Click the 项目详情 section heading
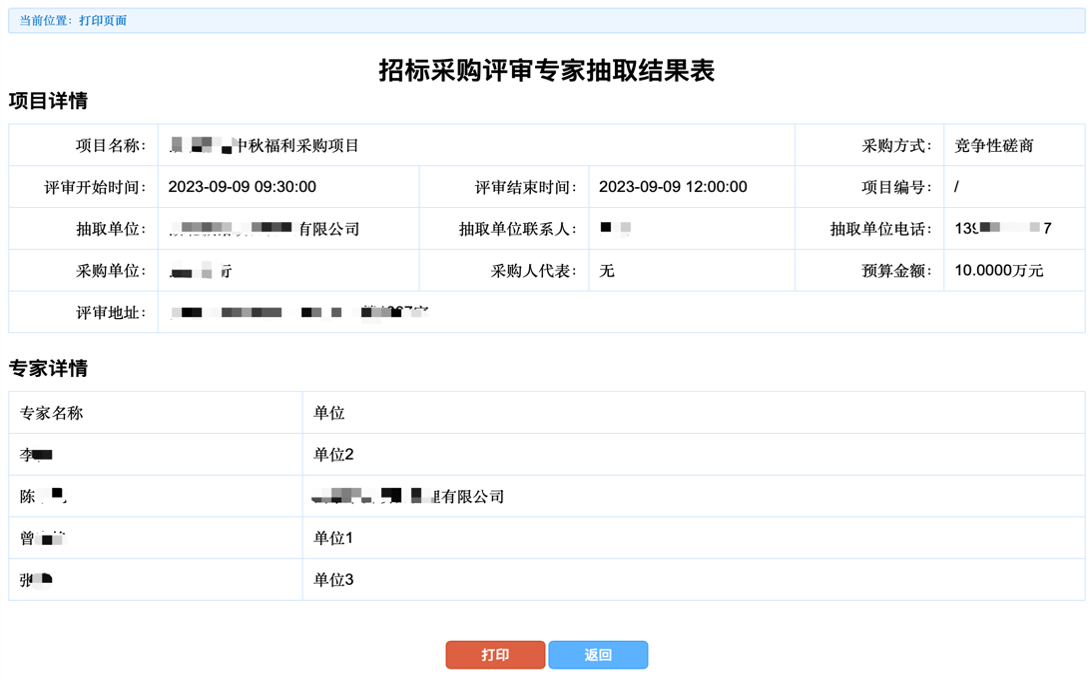Viewport: 1088px width, 676px height. 48,101
